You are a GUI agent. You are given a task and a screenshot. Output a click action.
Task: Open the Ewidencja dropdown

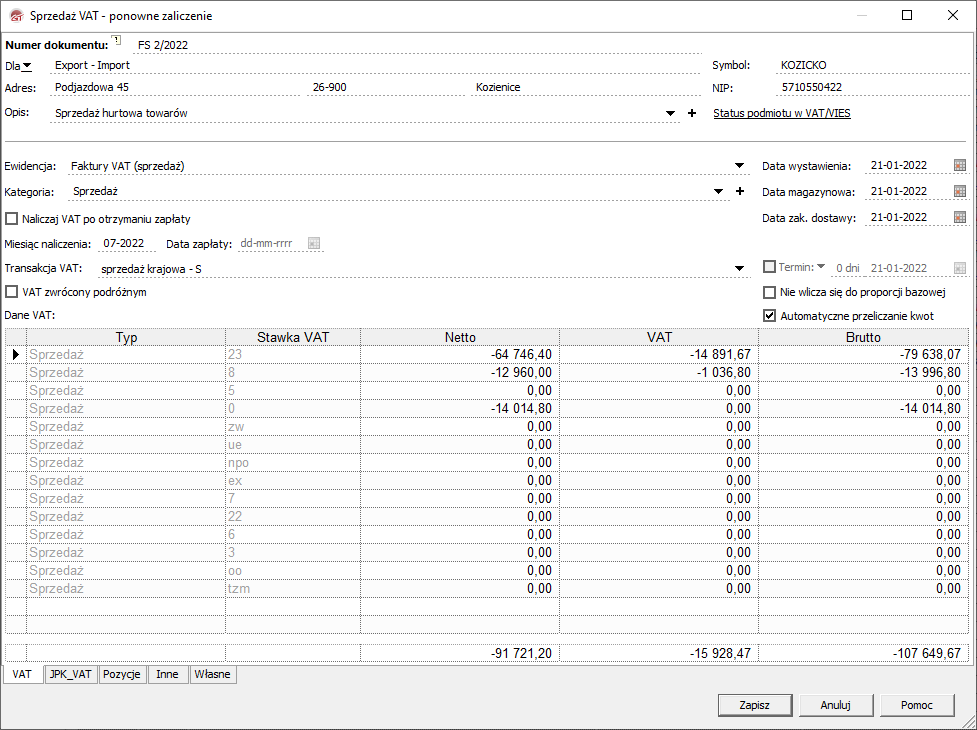740,166
